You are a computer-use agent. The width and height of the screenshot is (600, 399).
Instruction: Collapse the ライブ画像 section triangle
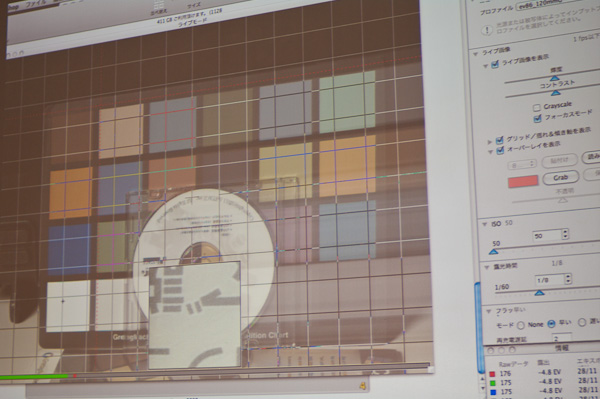476,54
